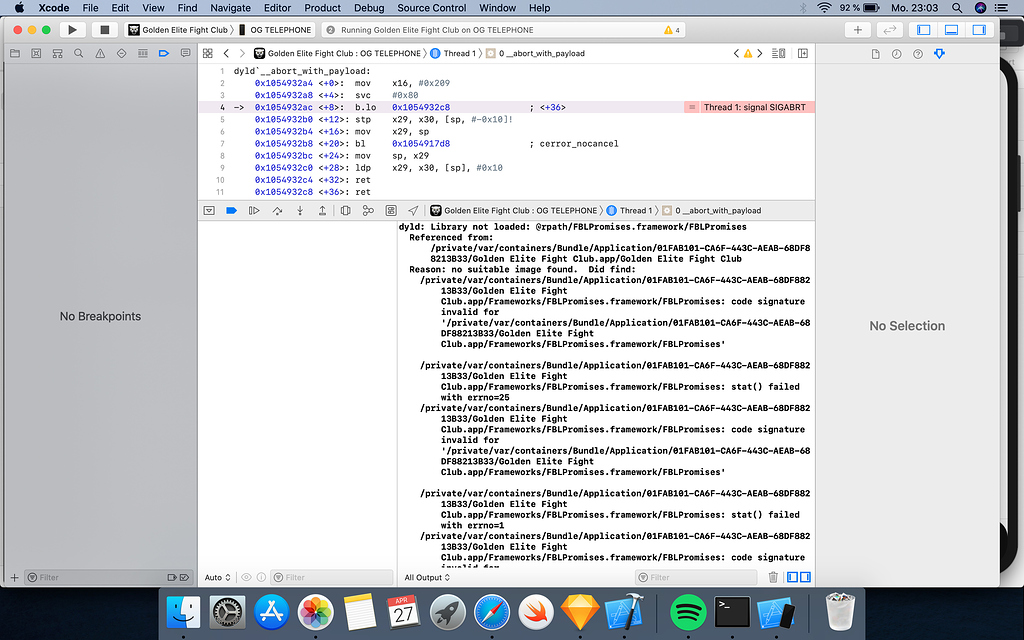1024x640 pixels.
Task: Open the Debug View Hierarchy tool
Action: click(345, 211)
